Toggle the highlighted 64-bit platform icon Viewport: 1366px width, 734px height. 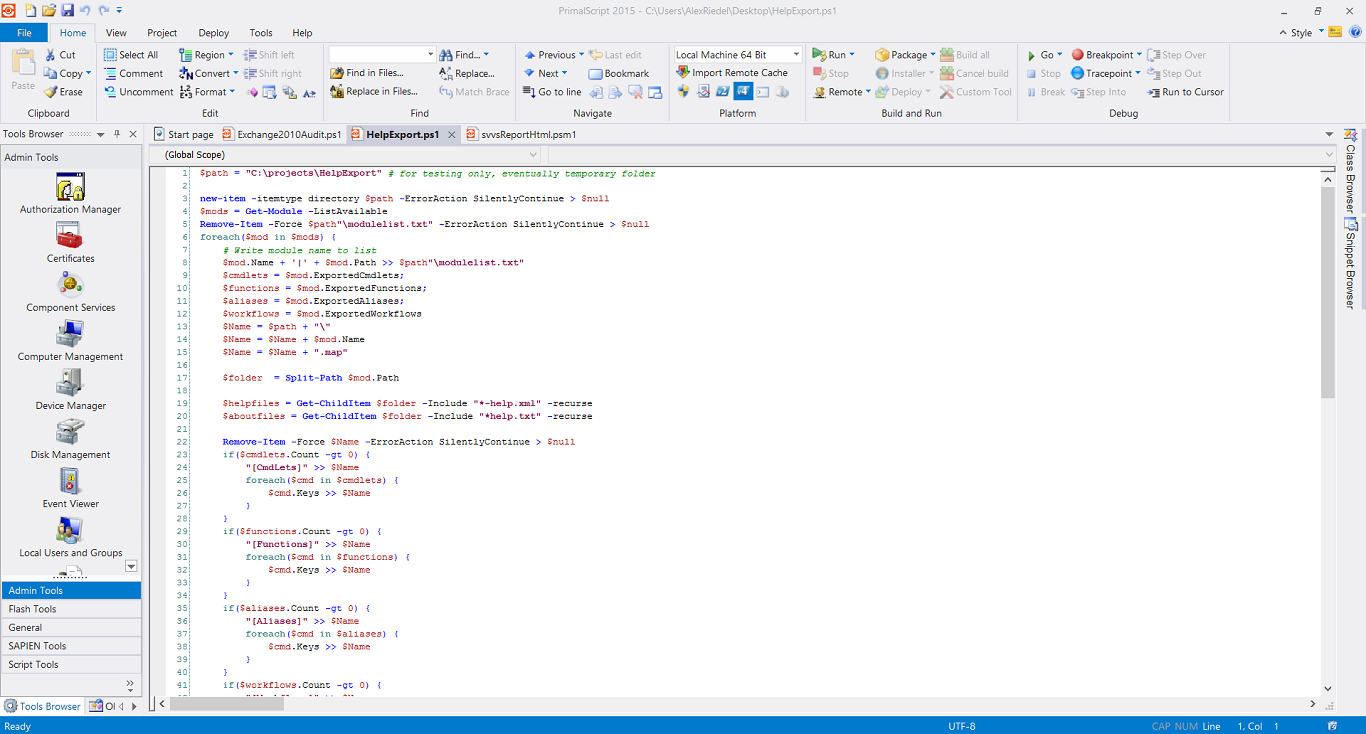click(743, 92)
